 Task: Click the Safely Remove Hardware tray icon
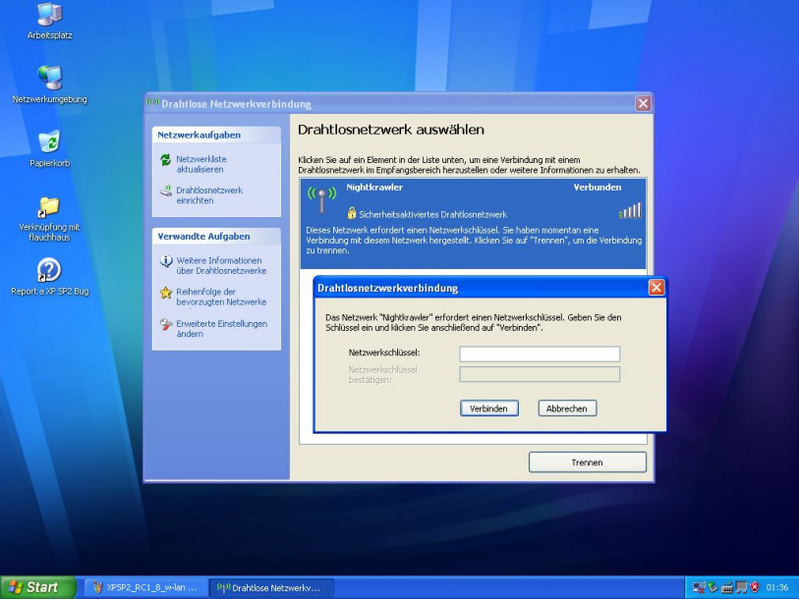[x=713, y=587]
